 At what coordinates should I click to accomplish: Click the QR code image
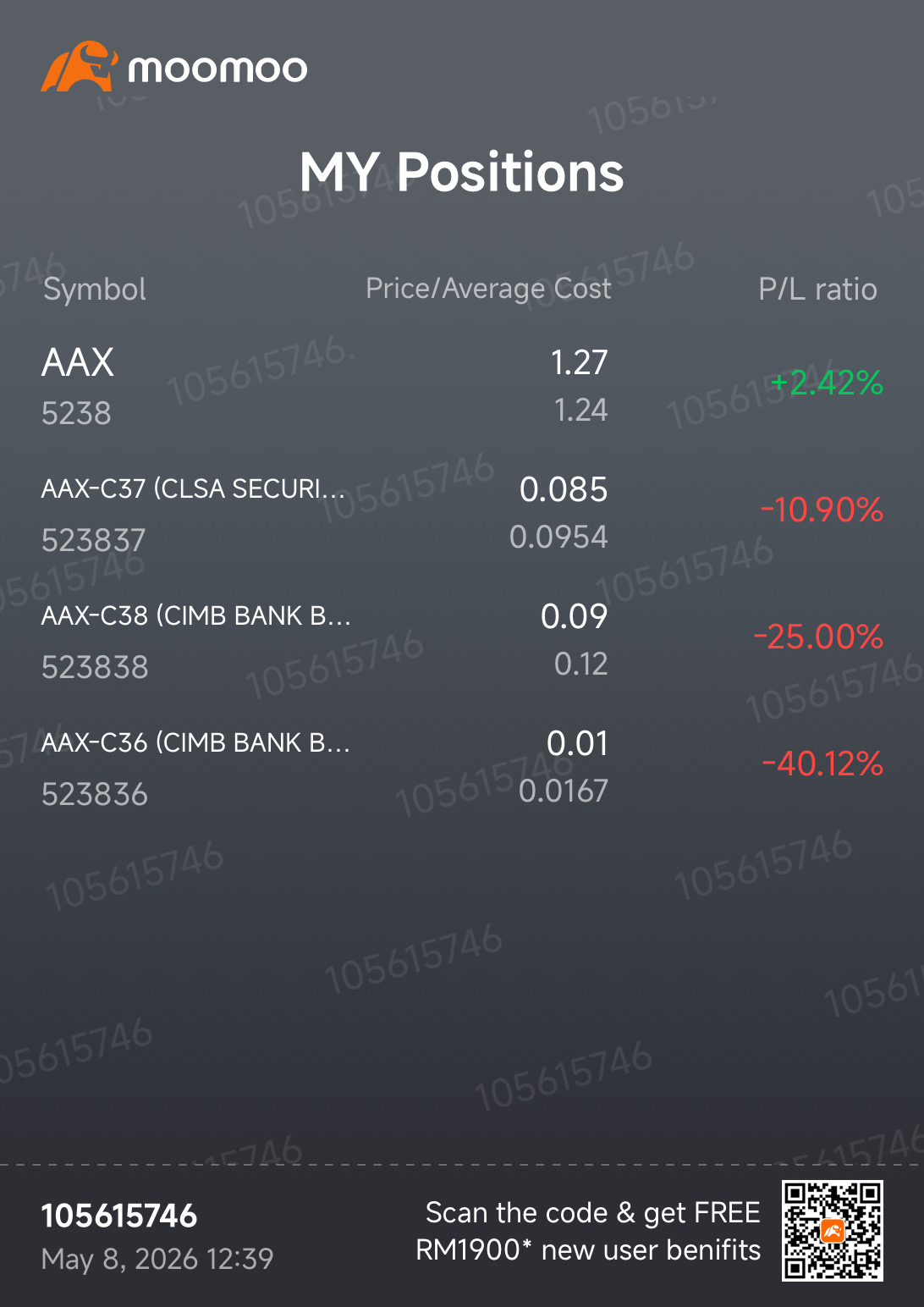833,1230
